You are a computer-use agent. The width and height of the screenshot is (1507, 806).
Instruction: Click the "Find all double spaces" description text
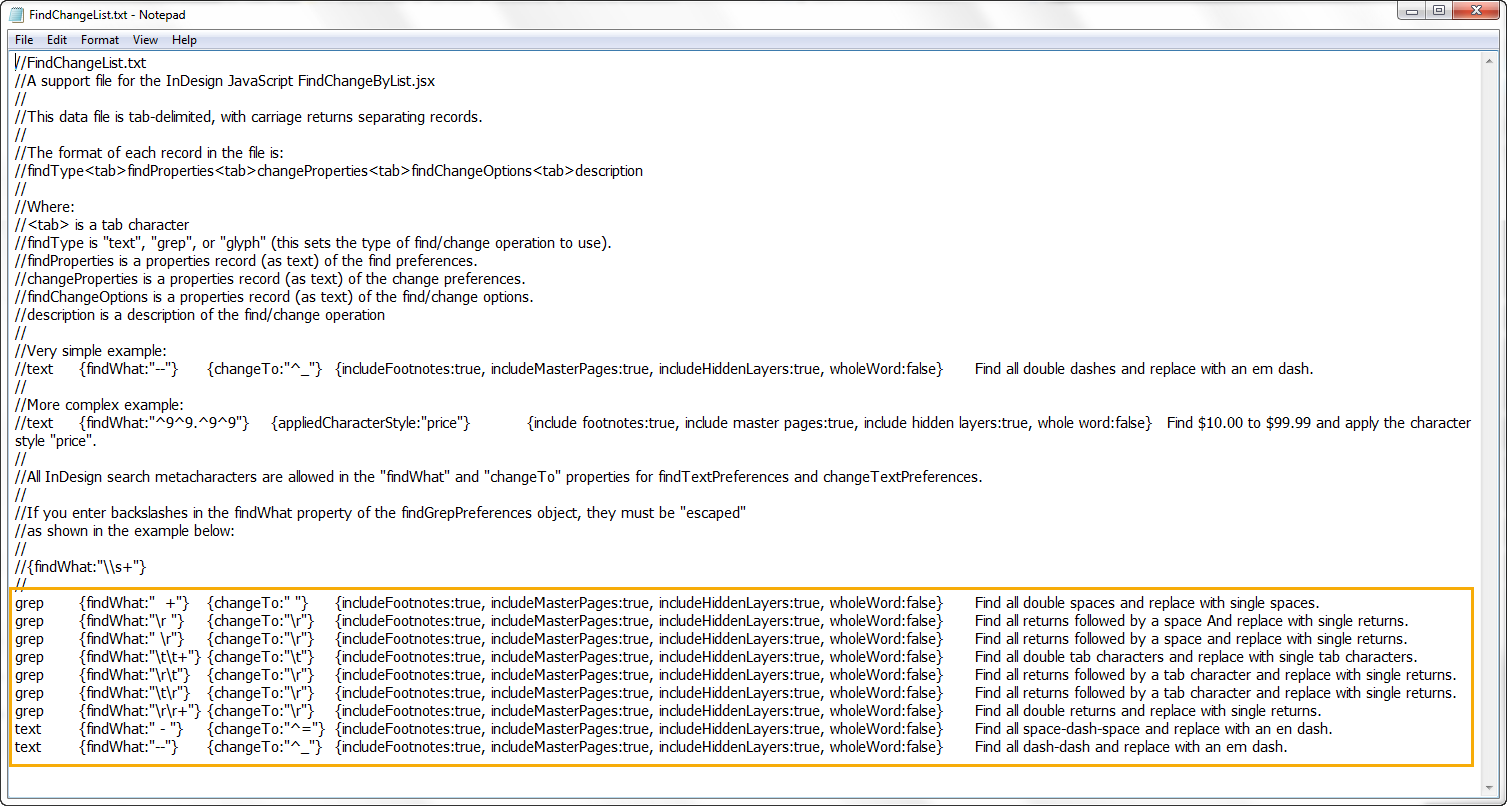1146,603
